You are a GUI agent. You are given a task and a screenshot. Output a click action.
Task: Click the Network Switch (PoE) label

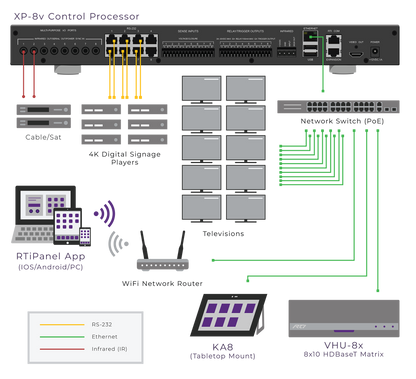coord(342,121)
